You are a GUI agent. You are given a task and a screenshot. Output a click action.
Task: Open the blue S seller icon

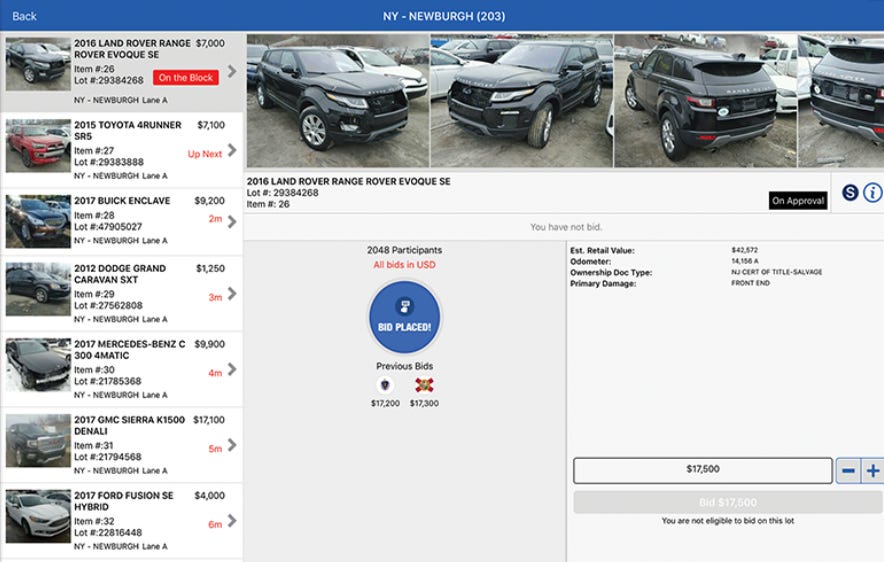(x=850, y=193)
